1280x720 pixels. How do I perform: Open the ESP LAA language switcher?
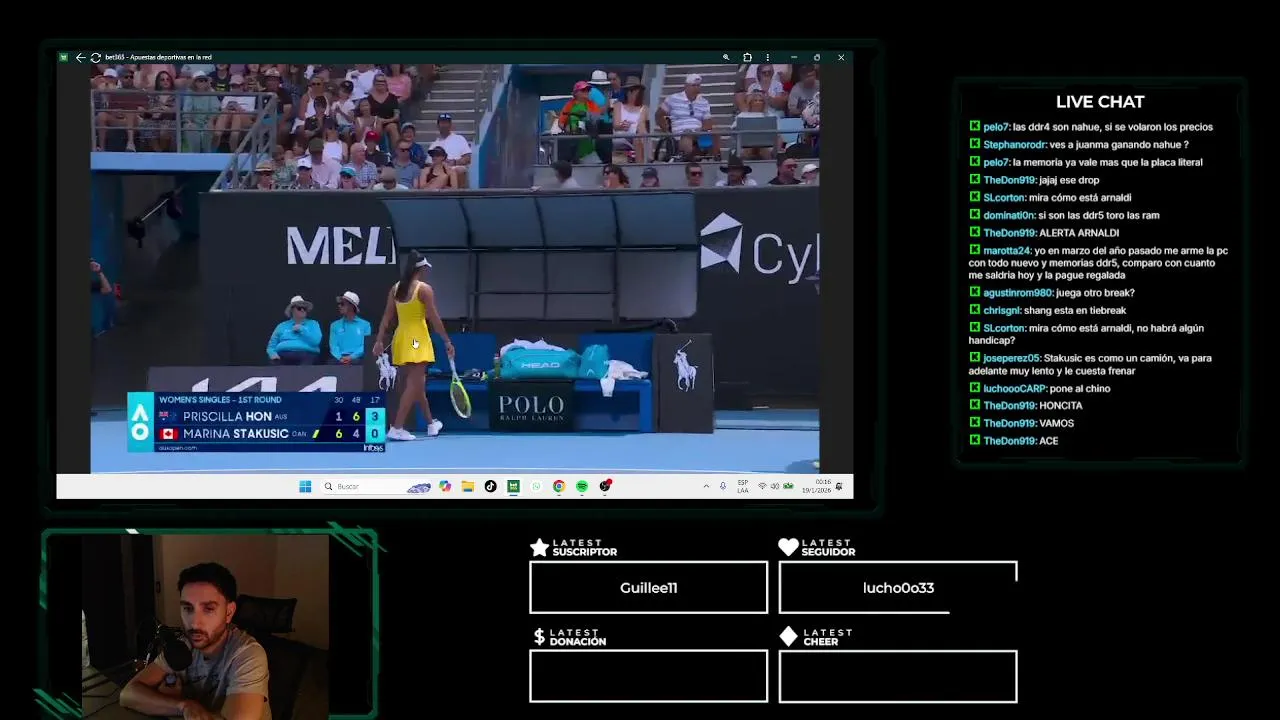click(x=743, y=486)
